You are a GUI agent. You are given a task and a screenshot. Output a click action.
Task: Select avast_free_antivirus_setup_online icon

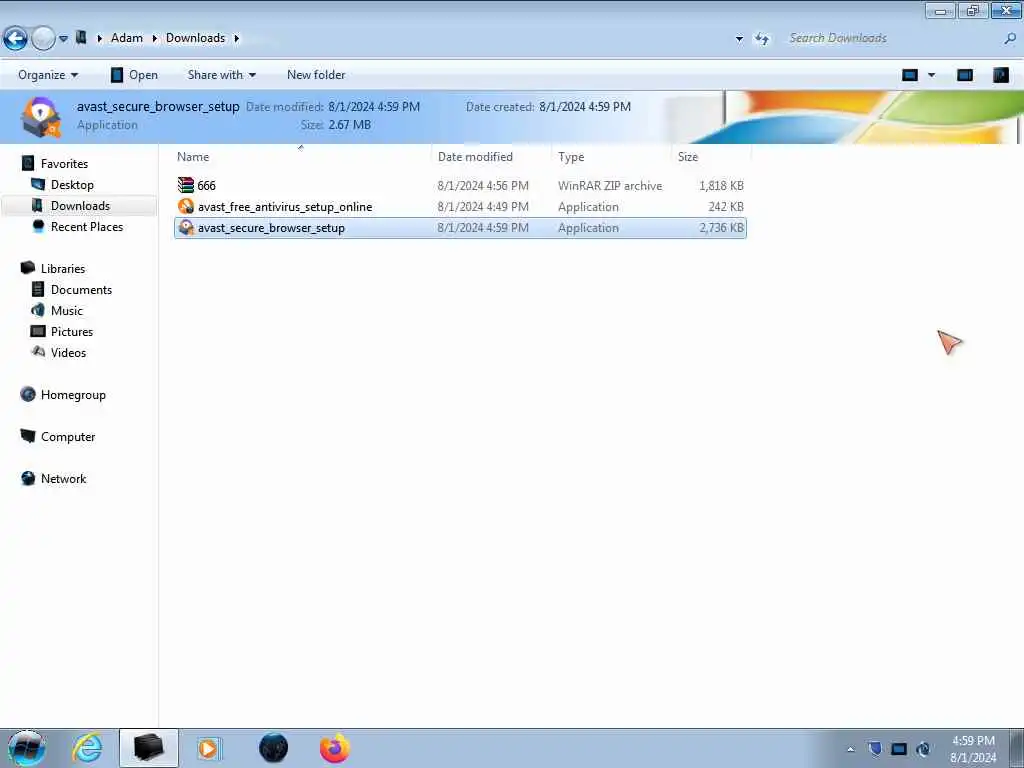(186, 206)
